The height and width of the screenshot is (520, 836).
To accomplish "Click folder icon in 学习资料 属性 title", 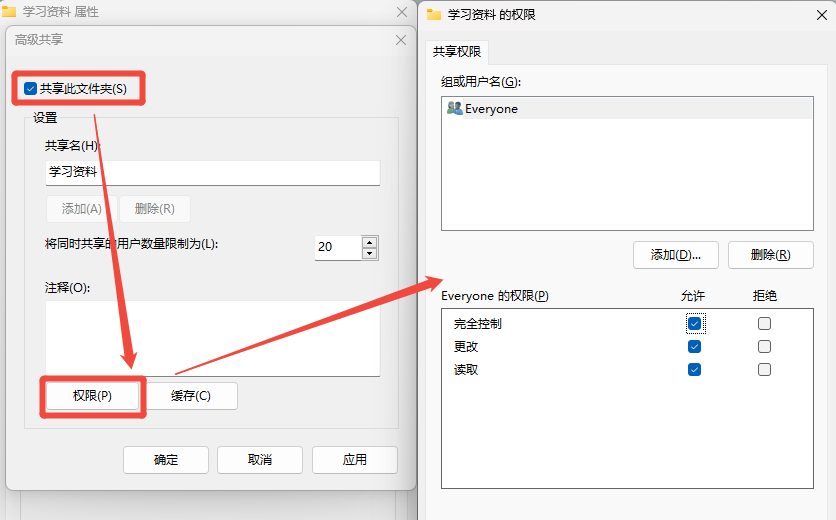I will (9, 11).
